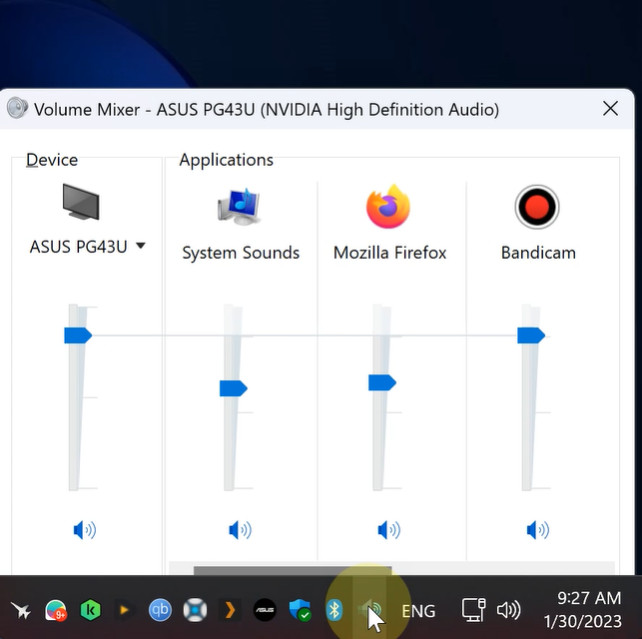Click the ASUS logo tray icon
Screen dimensions: 642x639
click(x=265, y=610)
